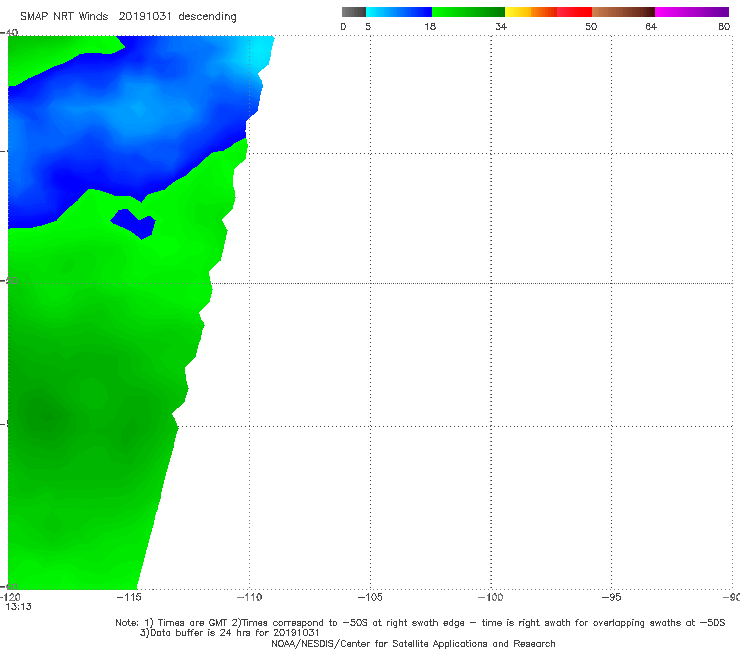
Task: Click the gray 0-5 color bar segment
Action: [x=354, y=12]
